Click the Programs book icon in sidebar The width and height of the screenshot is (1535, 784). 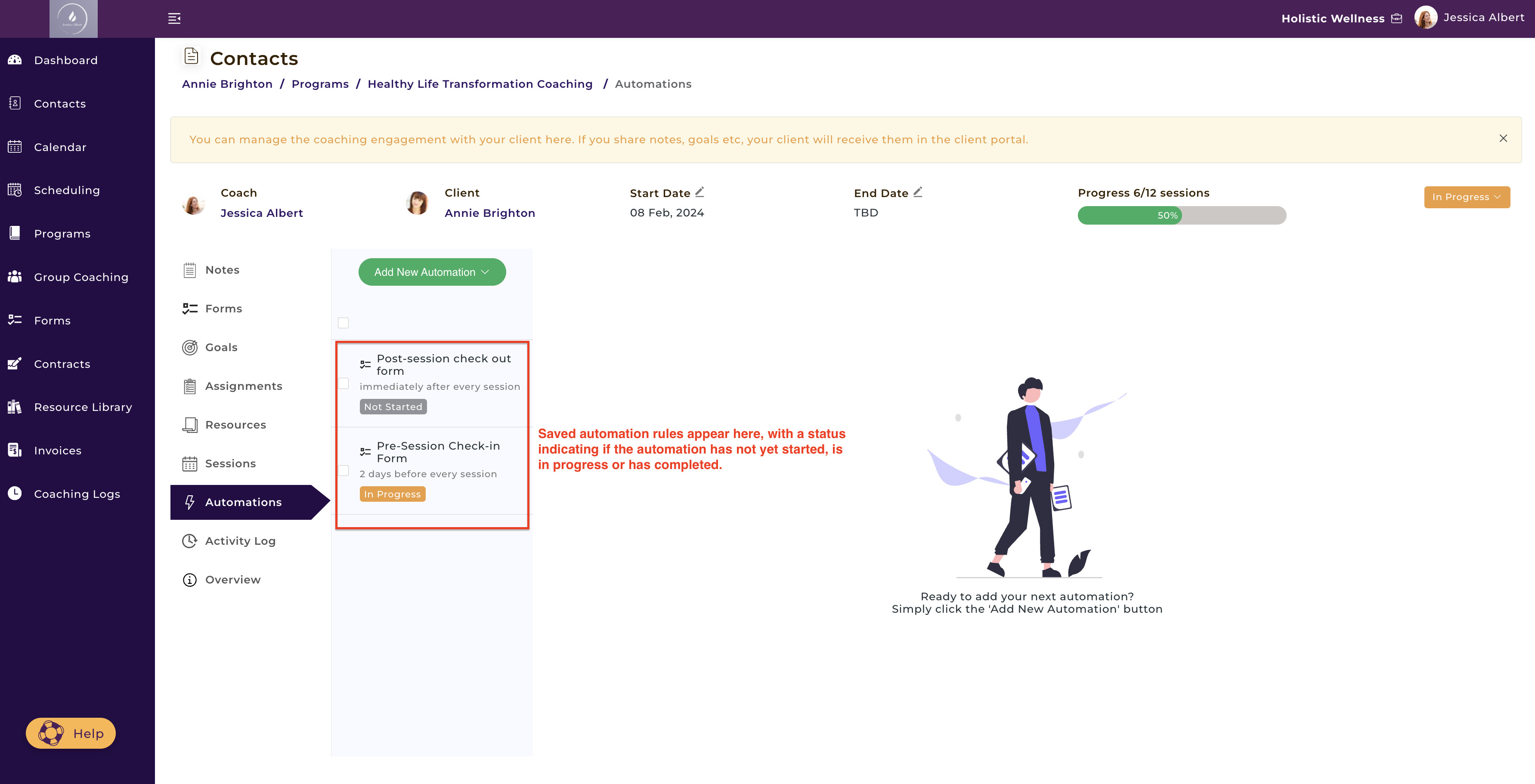point(15,233)
